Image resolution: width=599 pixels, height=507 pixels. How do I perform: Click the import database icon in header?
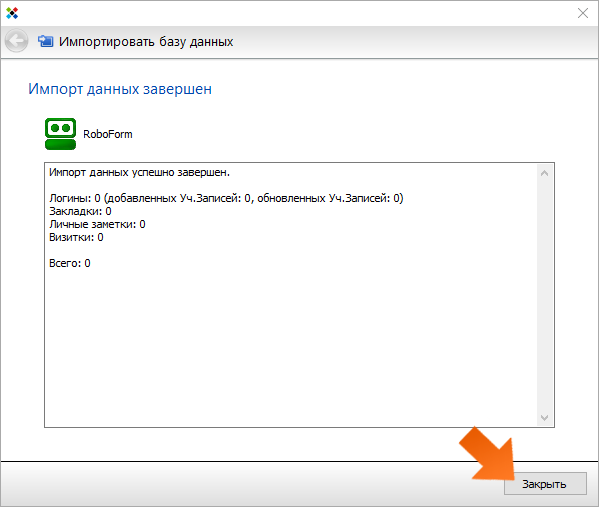click(x=45, y=41)
